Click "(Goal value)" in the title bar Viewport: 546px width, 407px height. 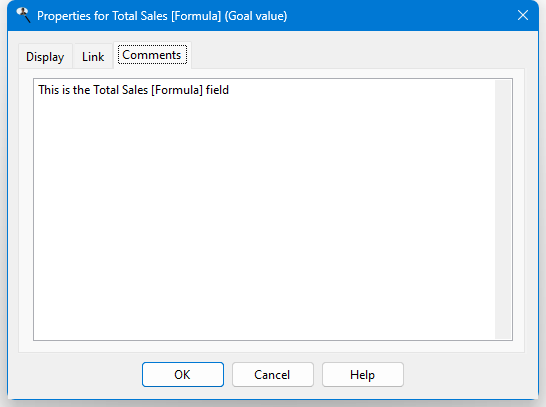pyautogui.click(x=256, y=16)
